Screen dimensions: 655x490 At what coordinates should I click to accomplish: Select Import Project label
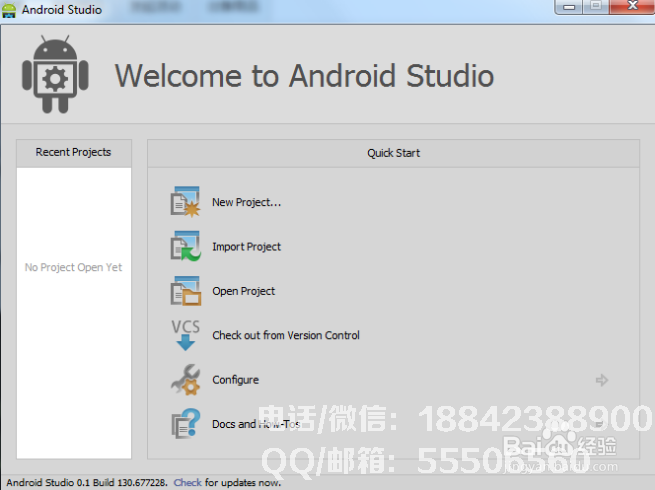(246, 247)
